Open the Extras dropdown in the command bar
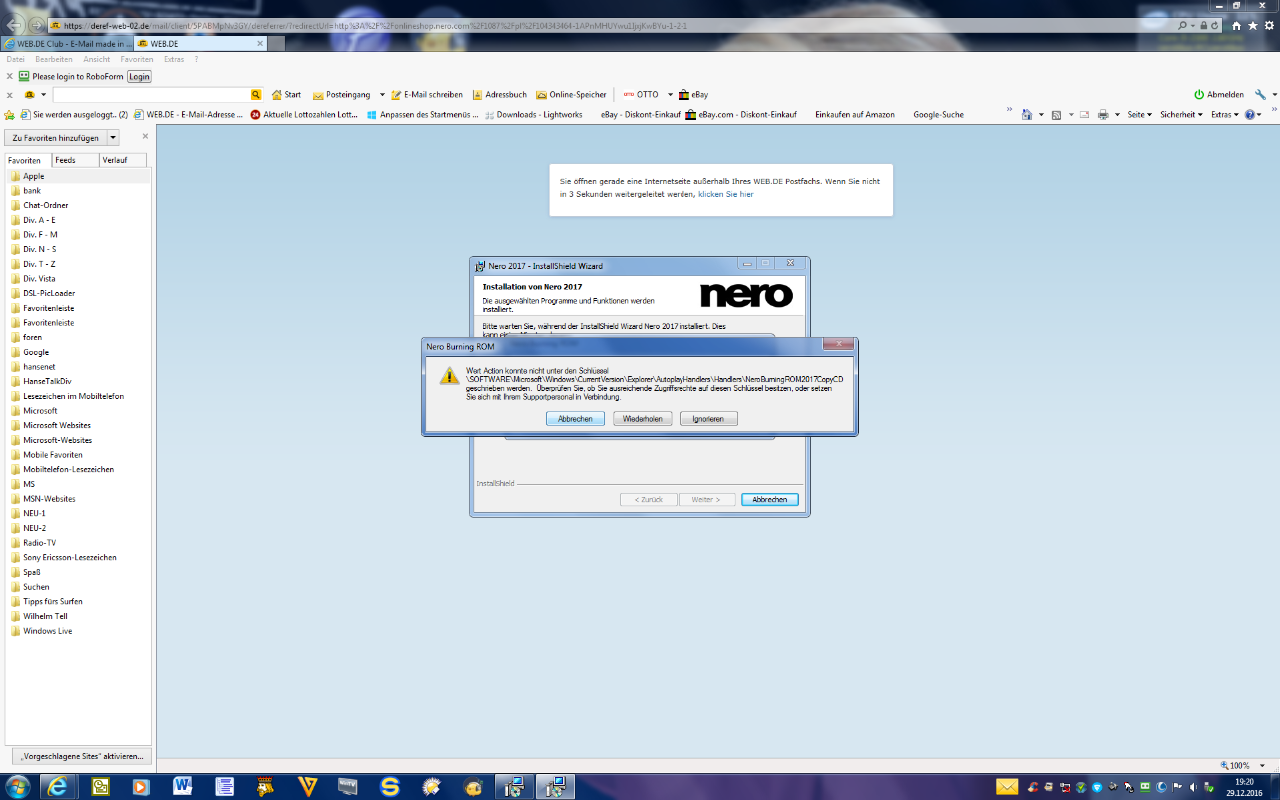 (1224, 114)
